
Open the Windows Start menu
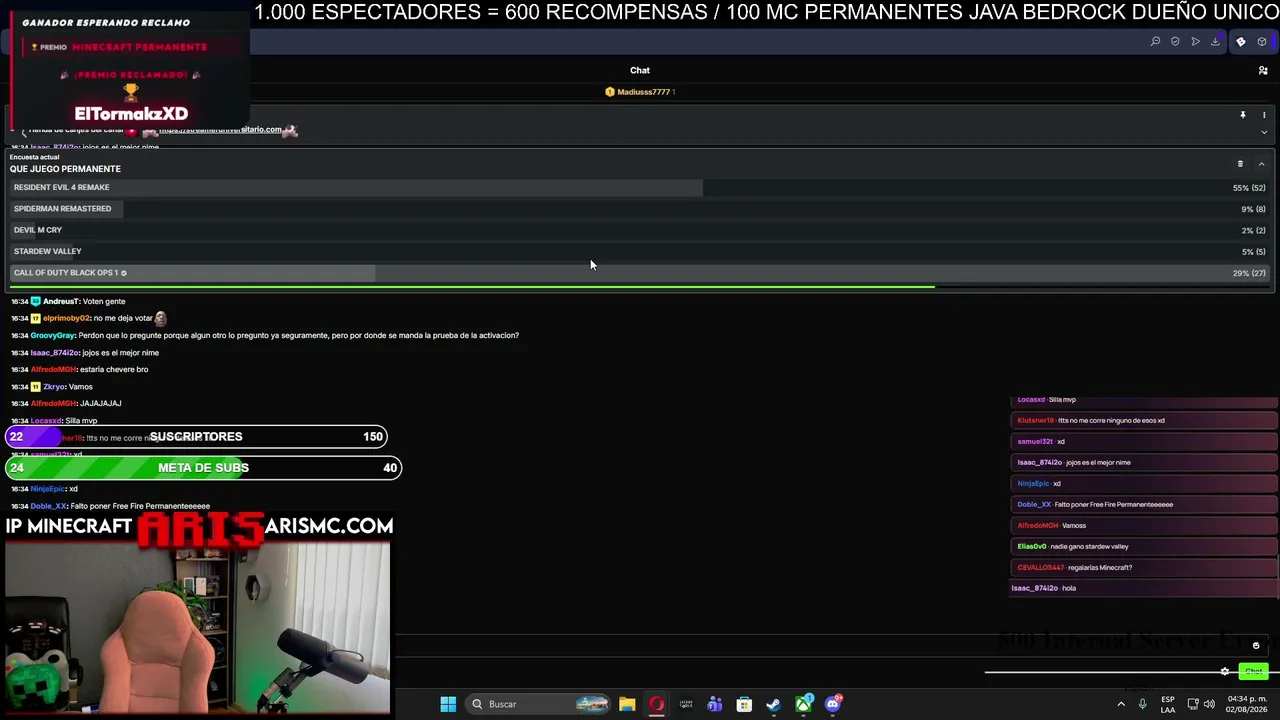(448, 704)
